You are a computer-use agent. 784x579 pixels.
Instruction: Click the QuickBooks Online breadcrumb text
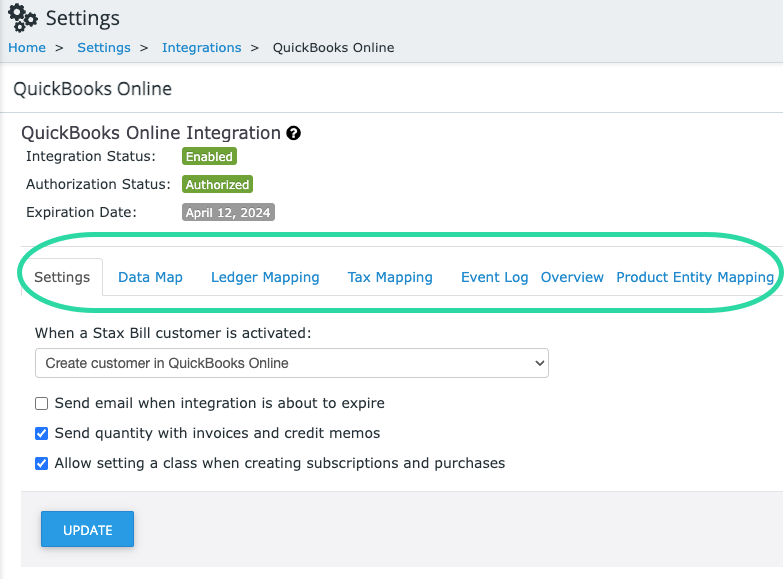(333, 48)
